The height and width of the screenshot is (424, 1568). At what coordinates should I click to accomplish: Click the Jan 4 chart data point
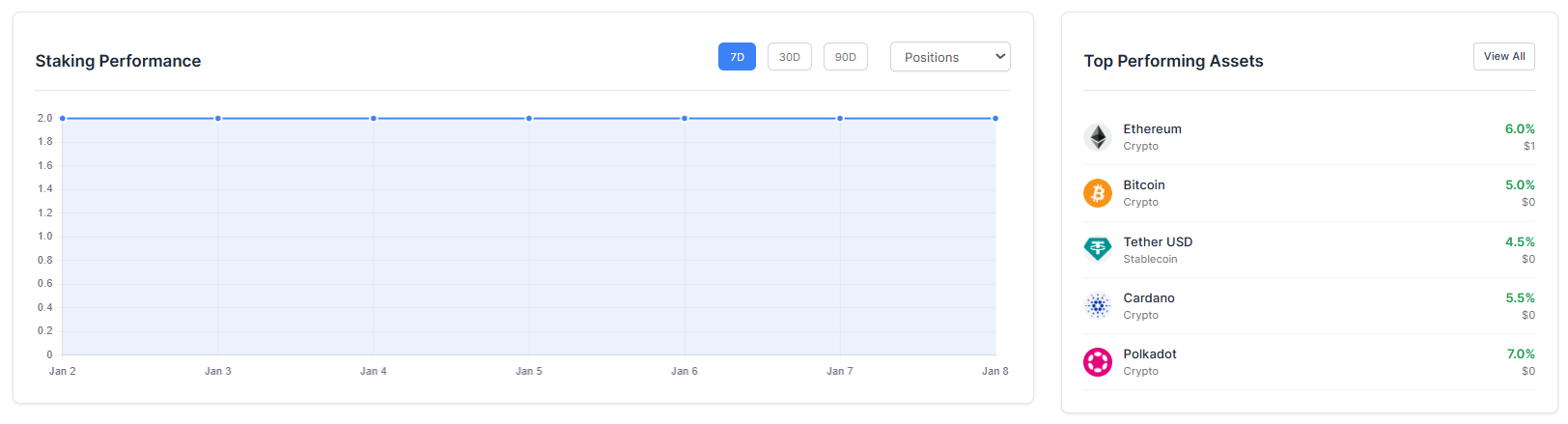[374, 119]
